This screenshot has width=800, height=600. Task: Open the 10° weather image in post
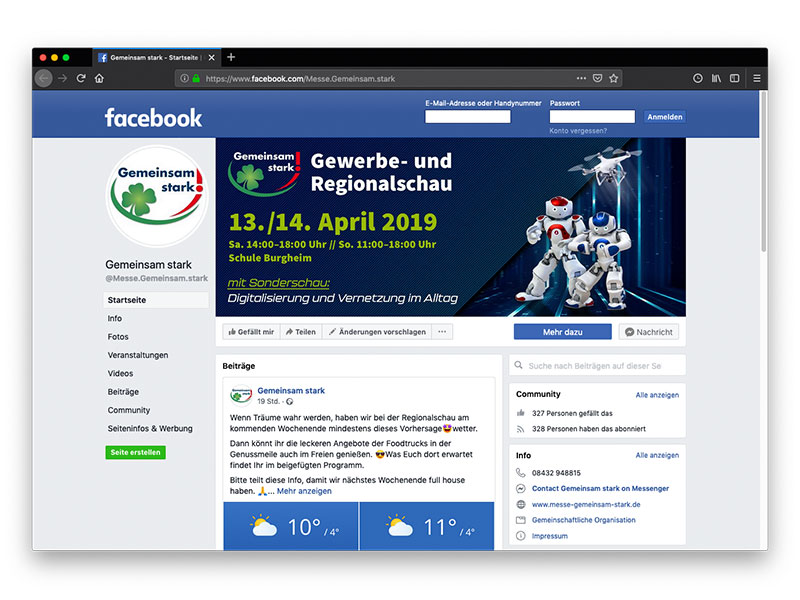(291, 527)
